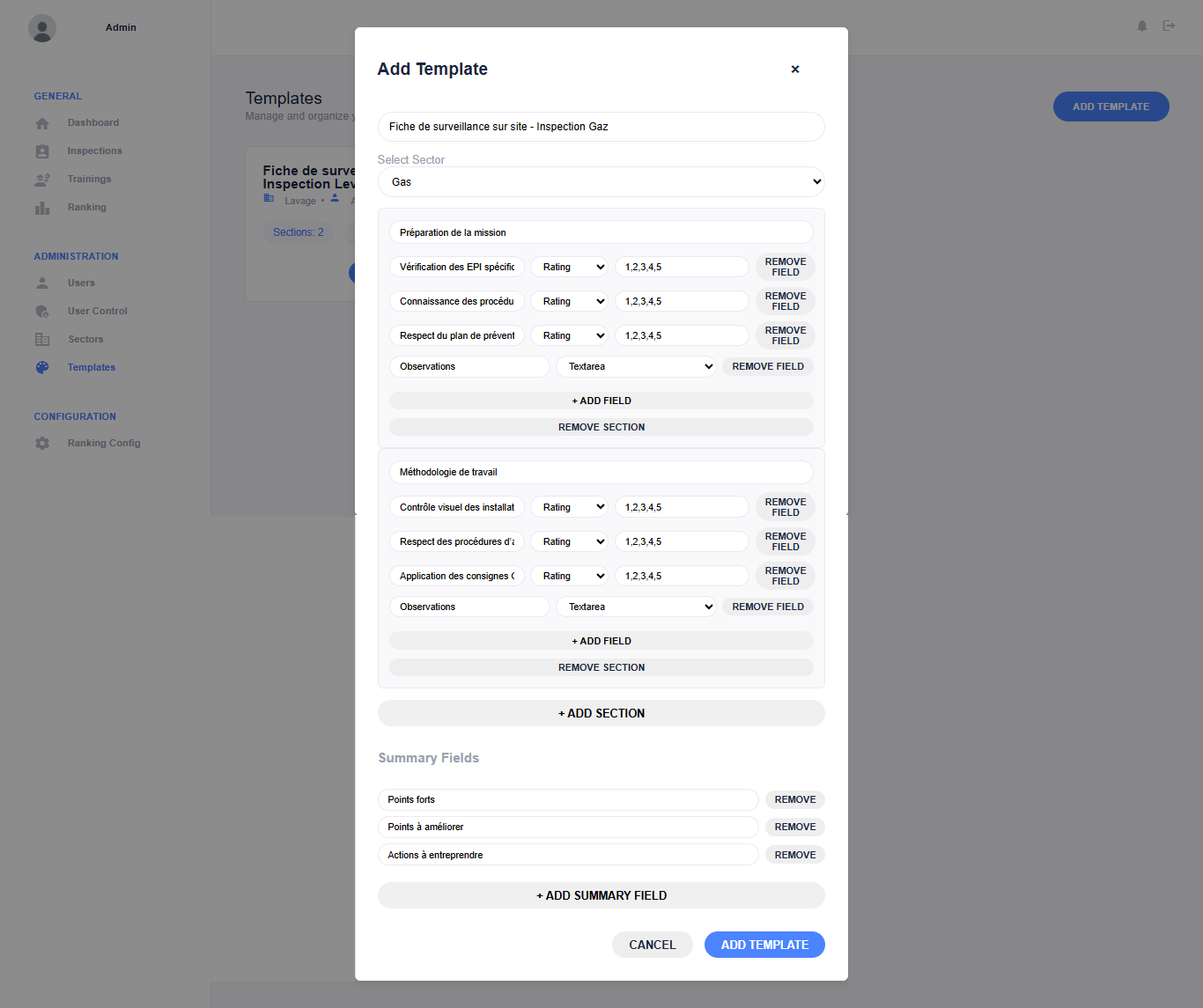Image resolution: width=1203 pixels, height=1008 pixels.
Task: Open Sectors from Administration menu
Action: [85, 340]
